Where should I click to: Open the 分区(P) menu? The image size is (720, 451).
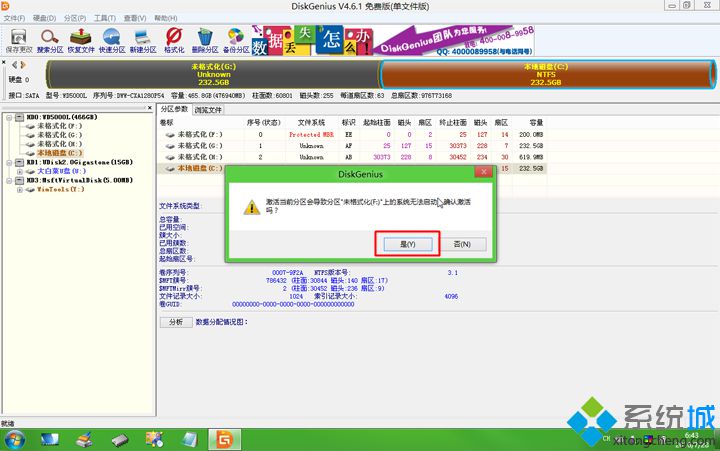coord(75,18)
